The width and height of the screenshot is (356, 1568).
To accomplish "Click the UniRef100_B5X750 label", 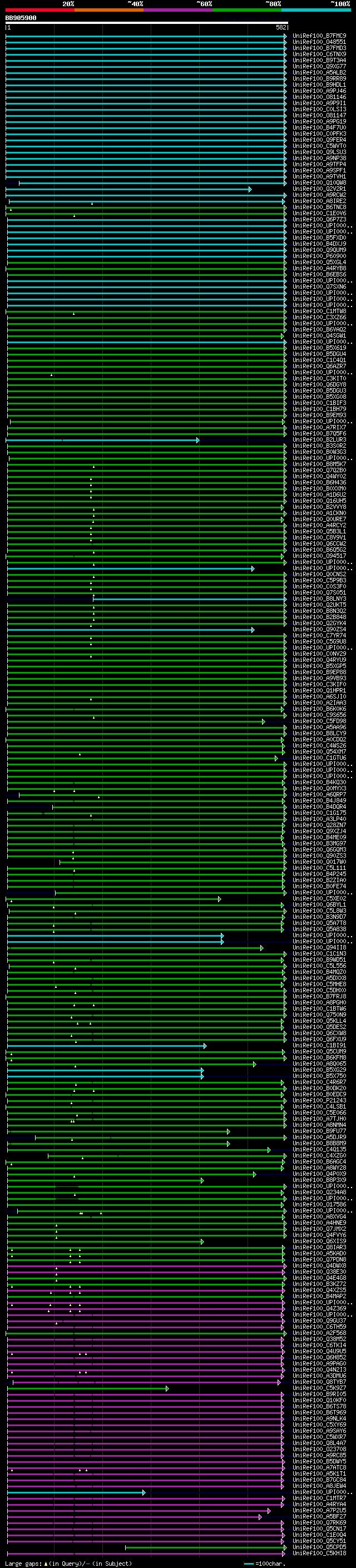I will coord(319,1076).
